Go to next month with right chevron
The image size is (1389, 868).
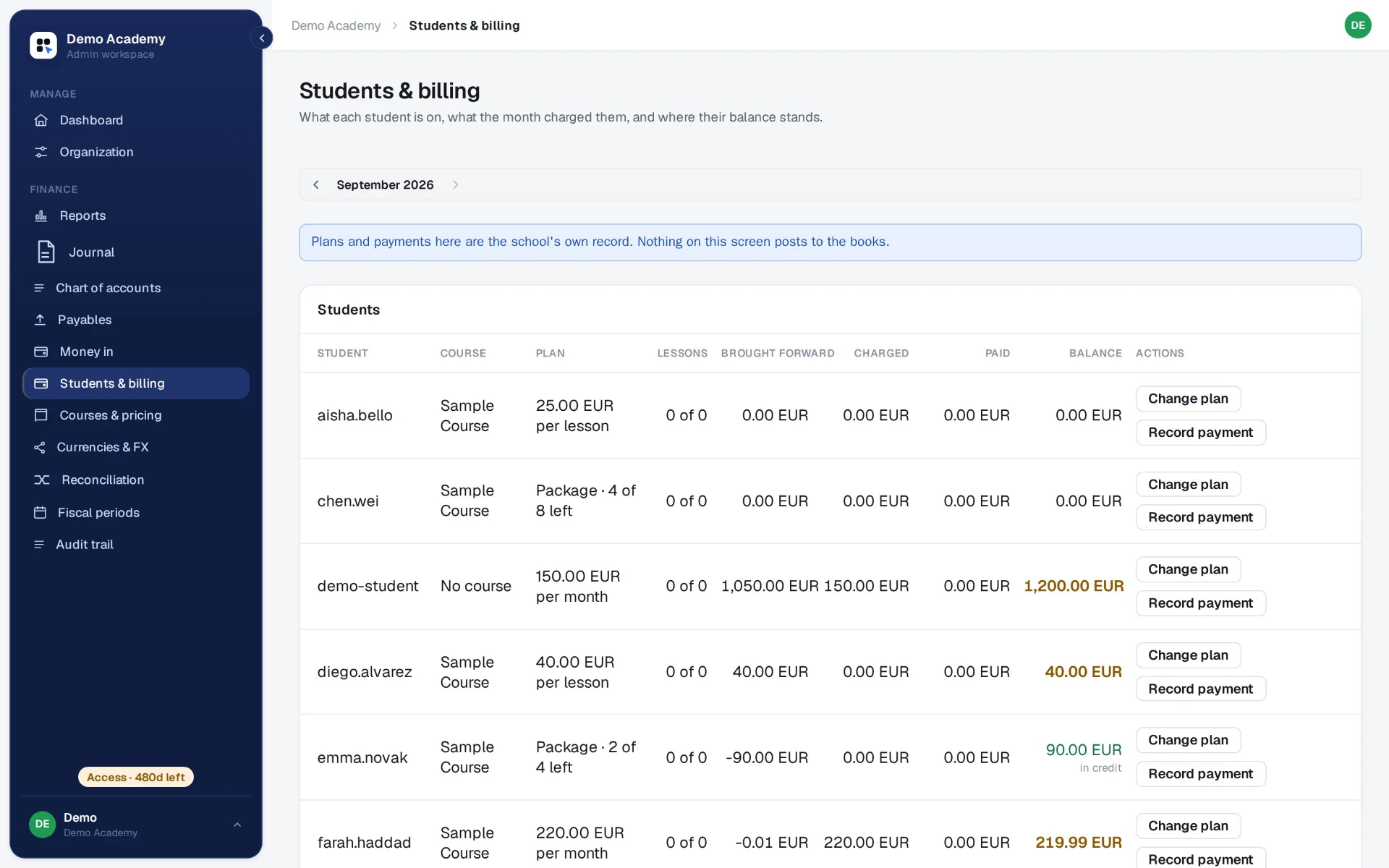pyautogui.click(x=455, y=184)
